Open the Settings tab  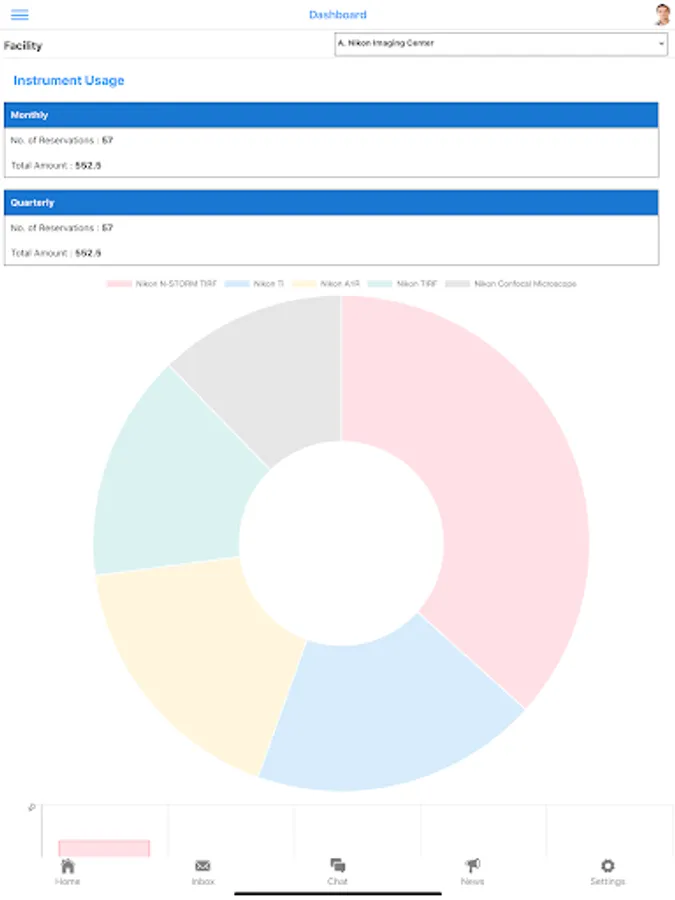click(607, 872)
